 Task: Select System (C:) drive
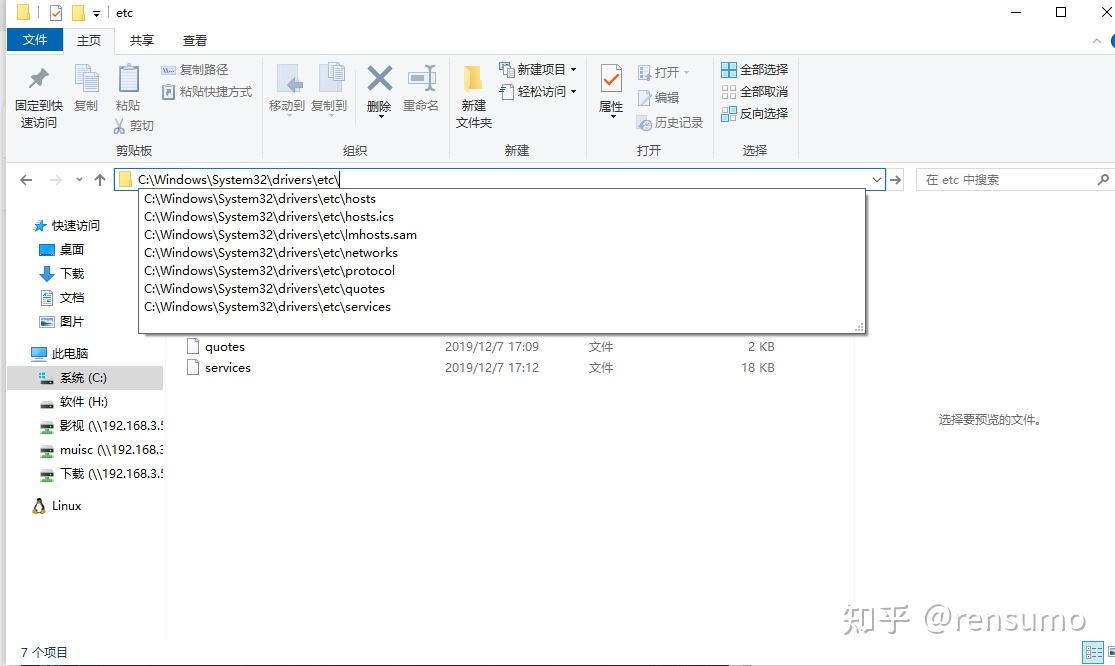(85, 377)
